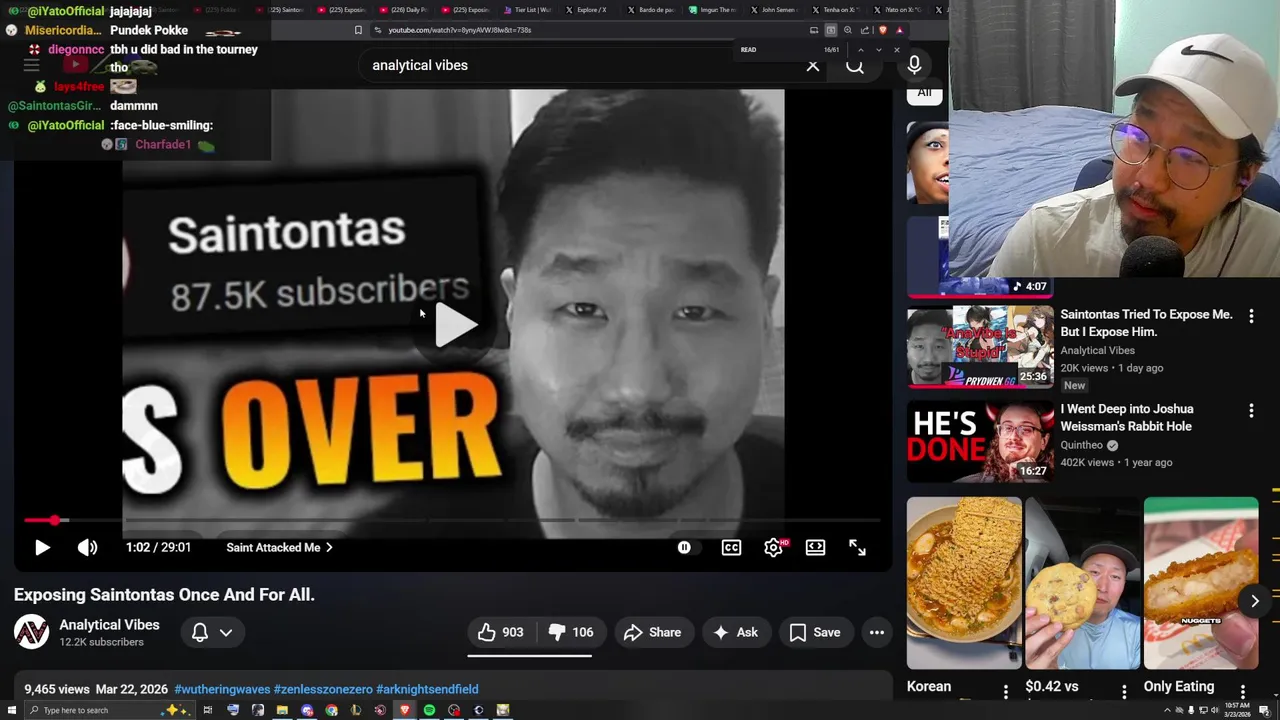Screen dimensions: 1280x720
Task: Open the #arknightsendfield hashtag
Action: pos(427,689)
